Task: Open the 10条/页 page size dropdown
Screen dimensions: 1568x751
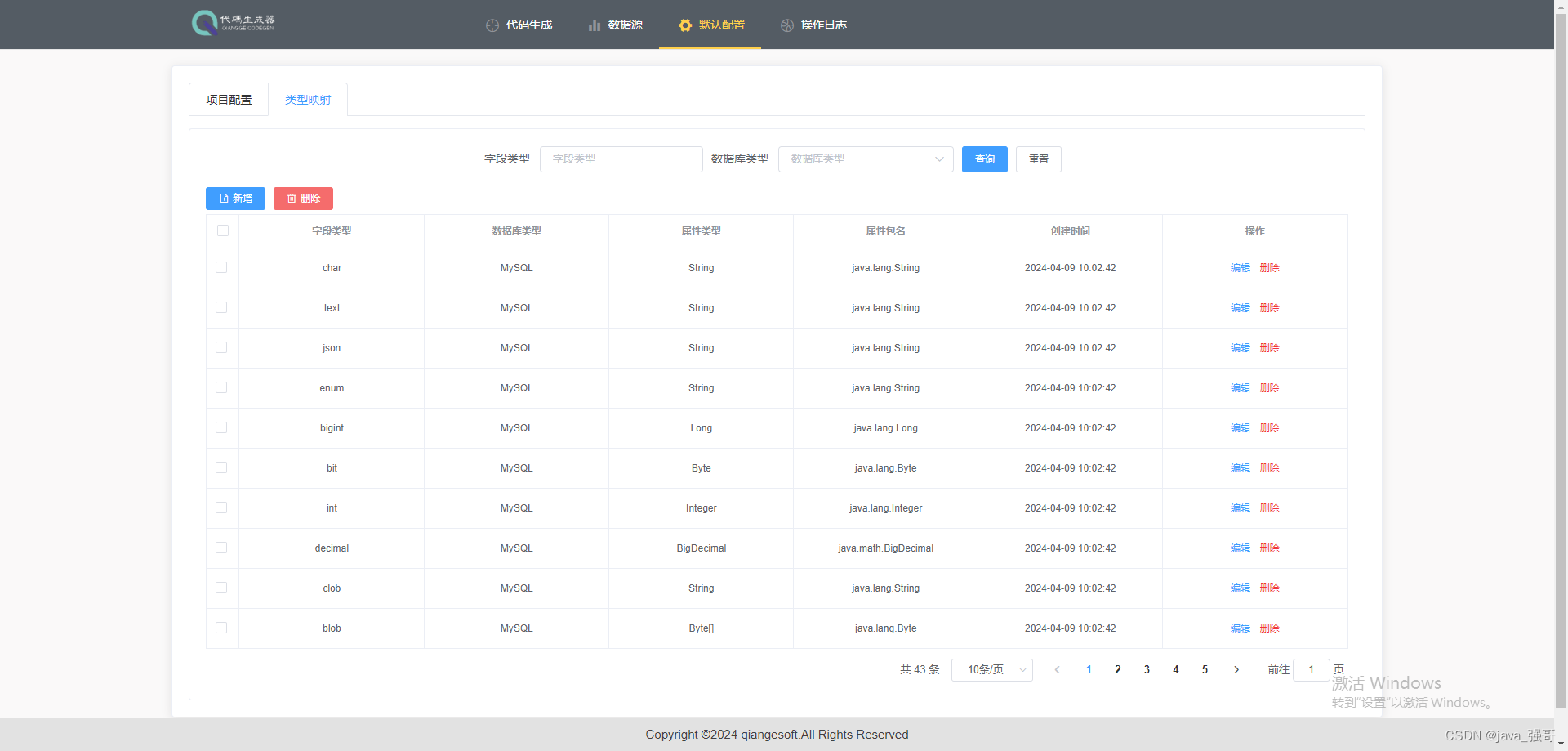Action: tap(991, 670)
